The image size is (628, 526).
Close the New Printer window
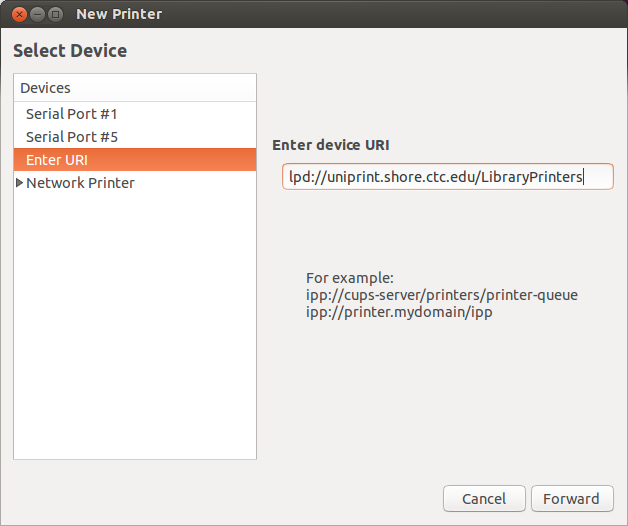point(19,15)
